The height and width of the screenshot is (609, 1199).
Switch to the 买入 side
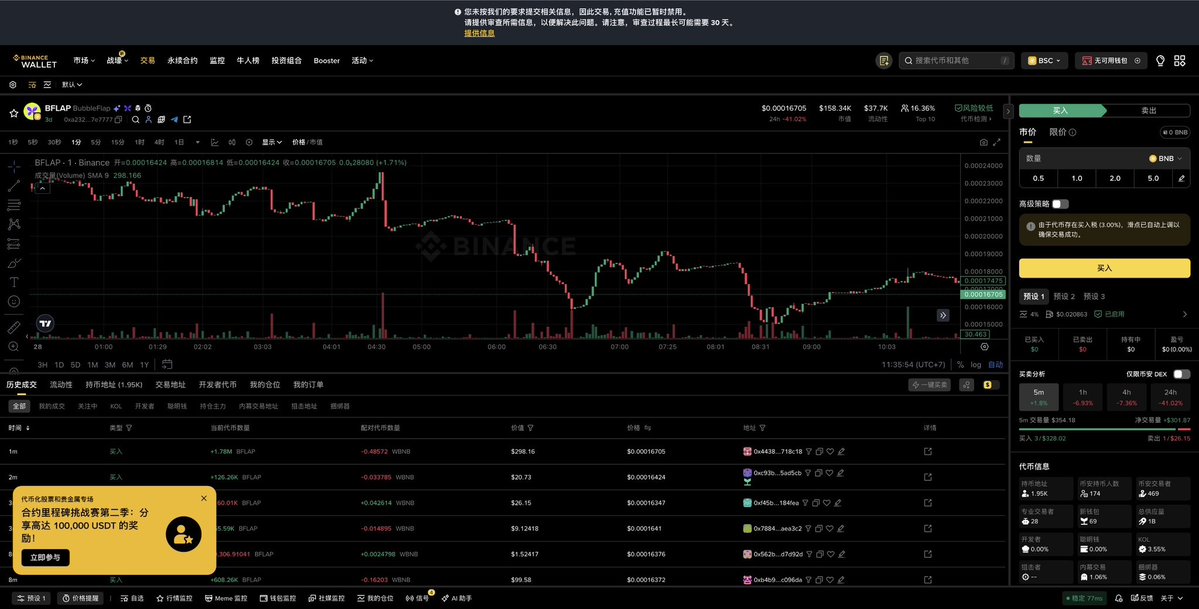(x=1061, y=111)
